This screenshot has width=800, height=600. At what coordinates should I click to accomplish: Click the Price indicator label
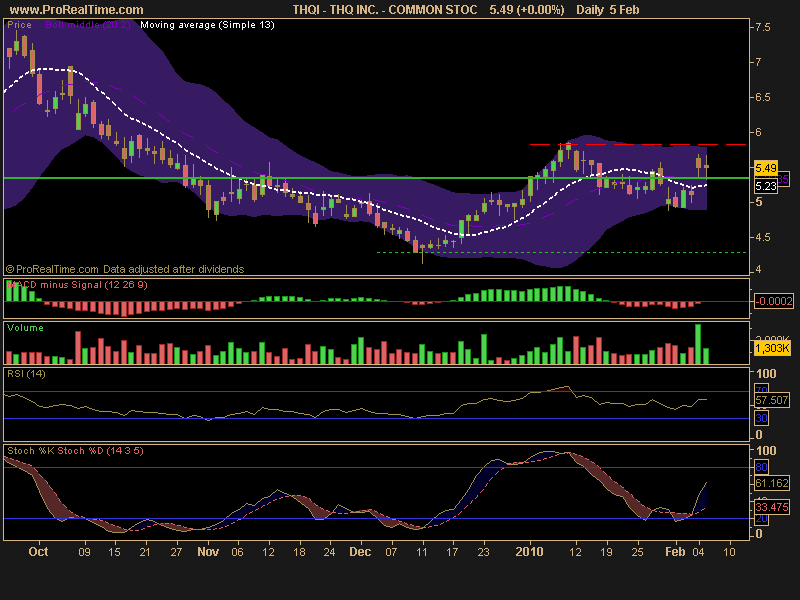19,24
